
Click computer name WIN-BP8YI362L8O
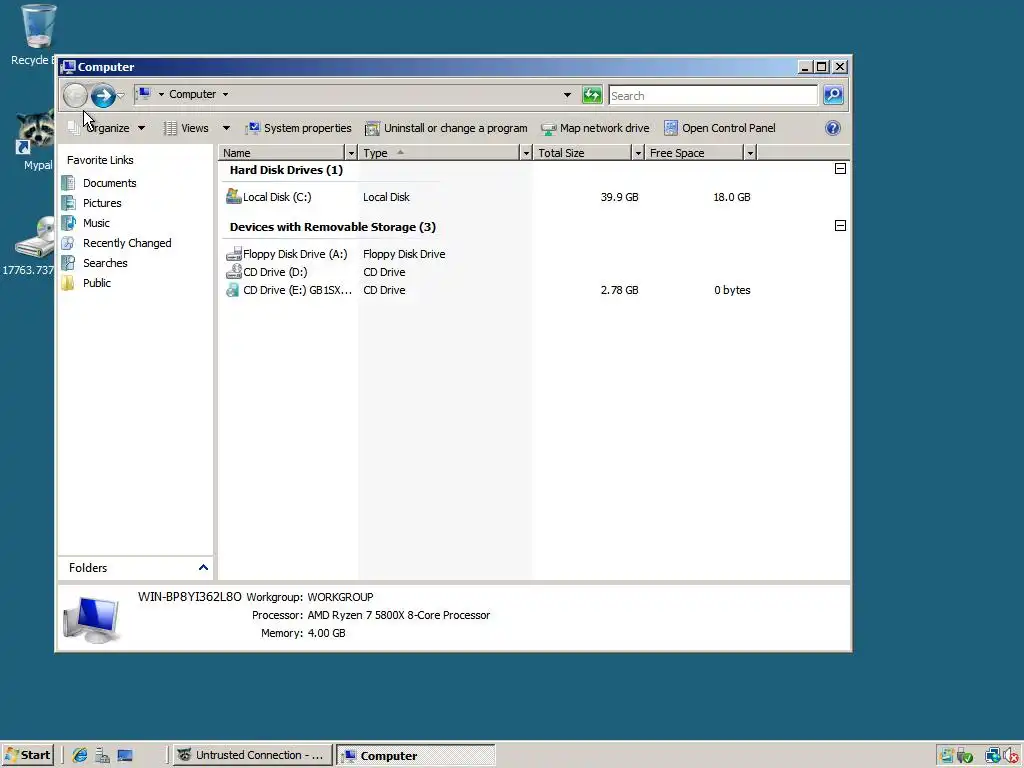(189, 597)
